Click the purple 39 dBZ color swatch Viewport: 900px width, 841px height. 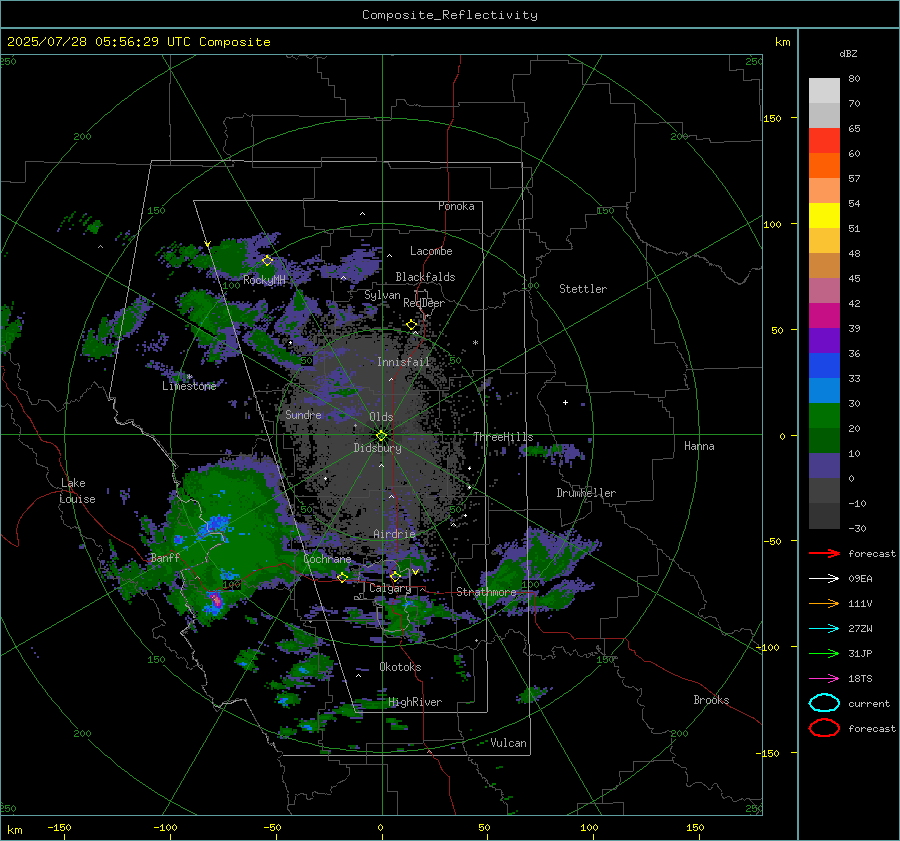click(x=824, y=340)
